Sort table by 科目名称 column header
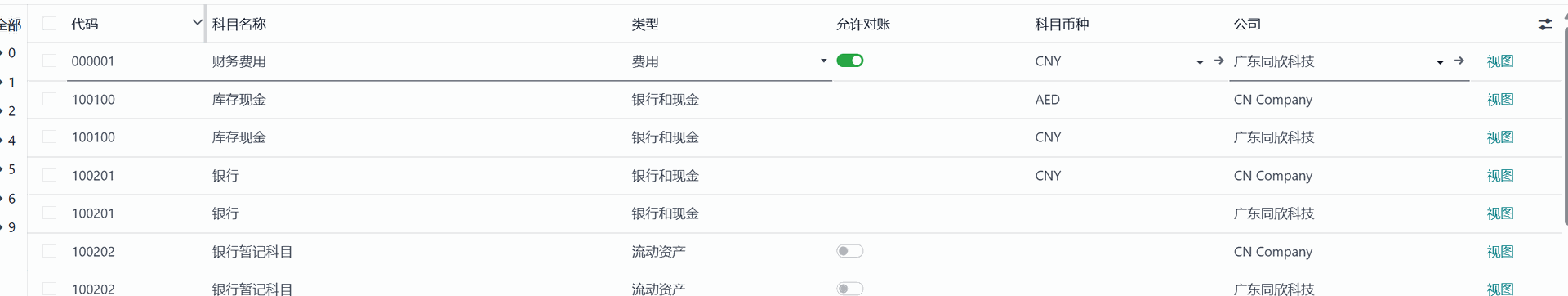 pyautogui.click(x=239, y=25)
